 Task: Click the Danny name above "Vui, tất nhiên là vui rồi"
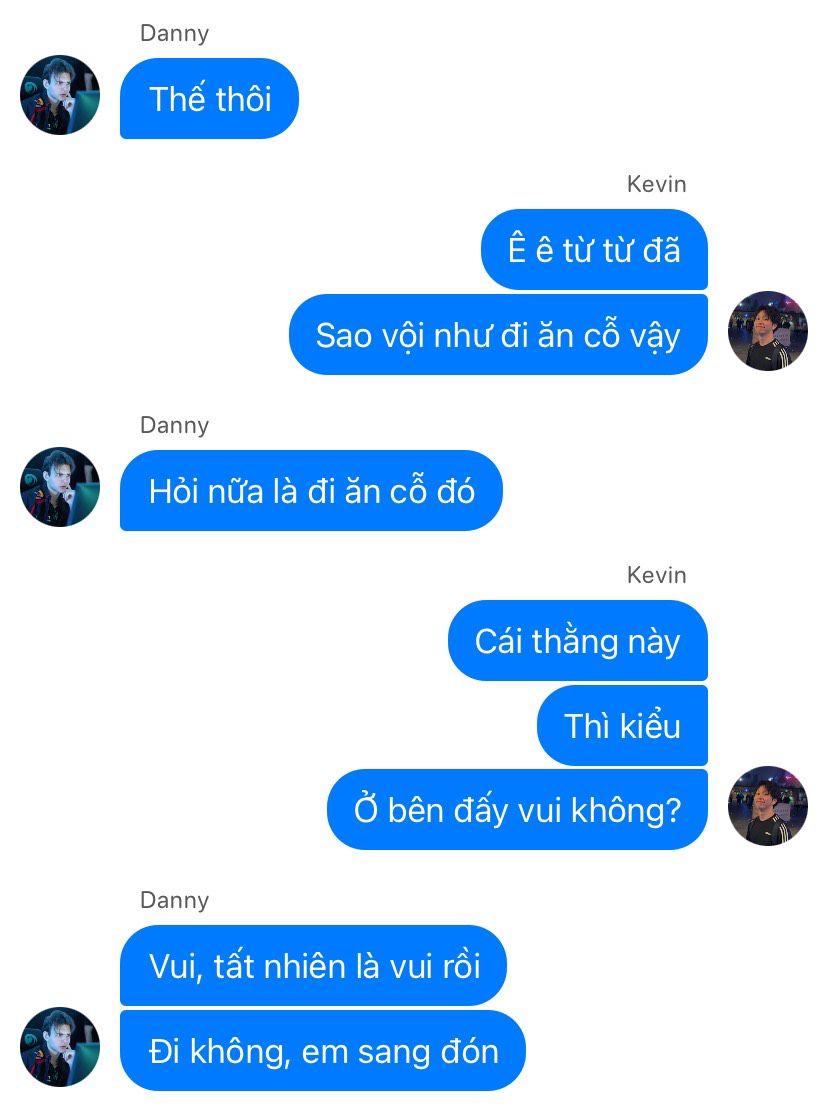tap(174, 901)
